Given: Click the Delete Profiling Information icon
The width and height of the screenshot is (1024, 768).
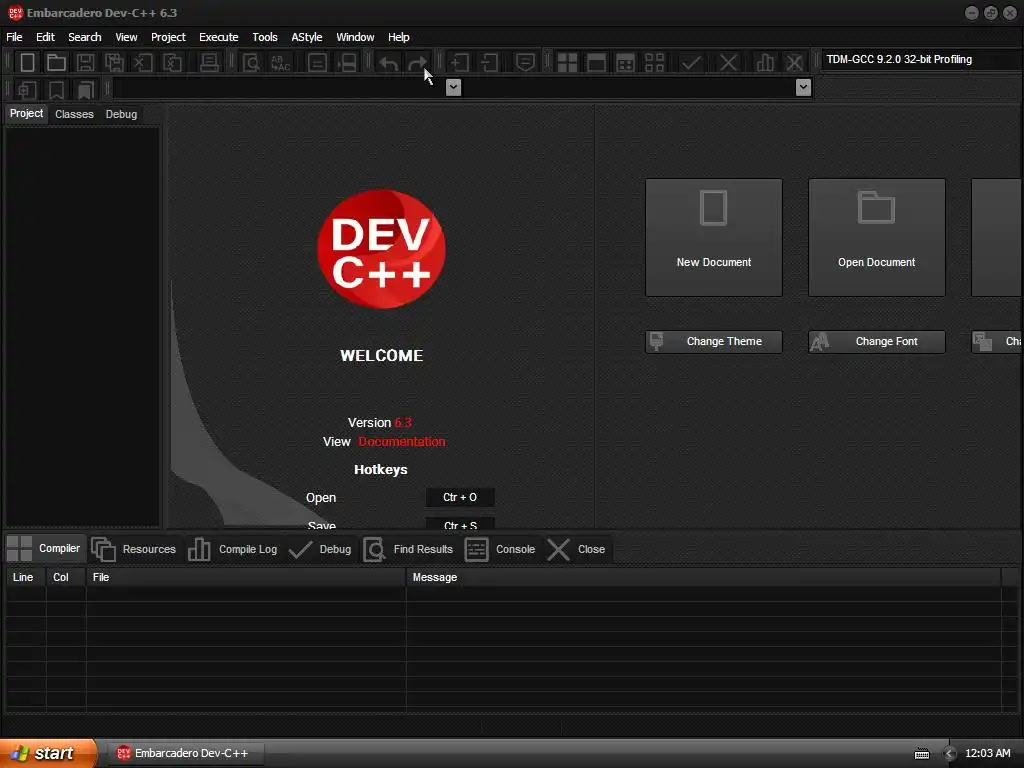Looking at the screenshot, I should (x=794, y=63).
